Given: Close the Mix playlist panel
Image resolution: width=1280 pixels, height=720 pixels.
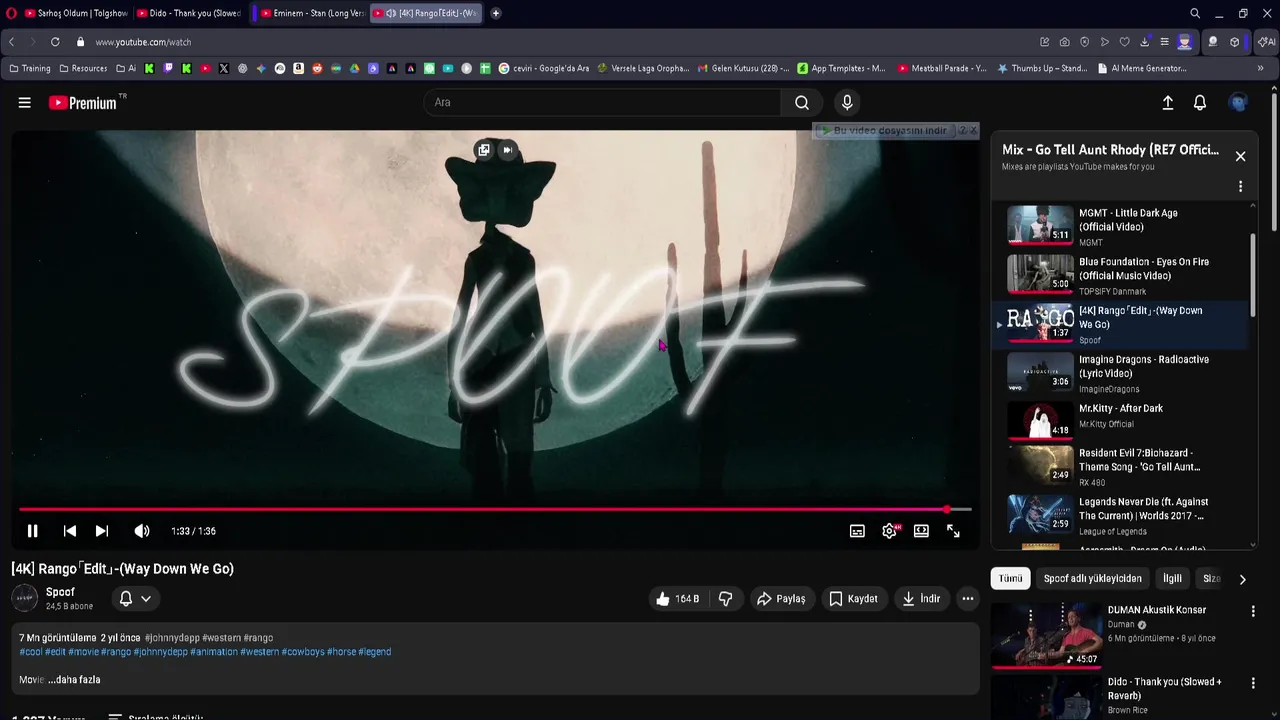Looking at the screenshot, I should pos(1240,156).
